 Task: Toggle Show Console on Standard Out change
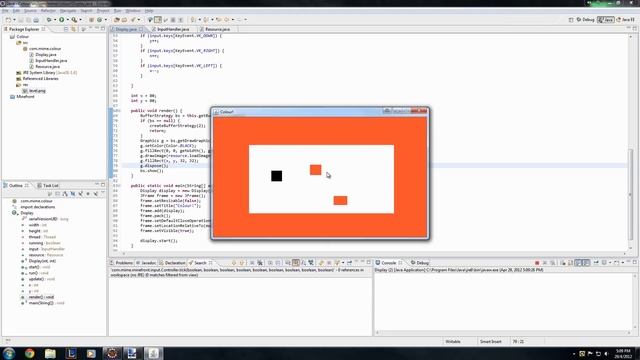click(x=578, y=263)
